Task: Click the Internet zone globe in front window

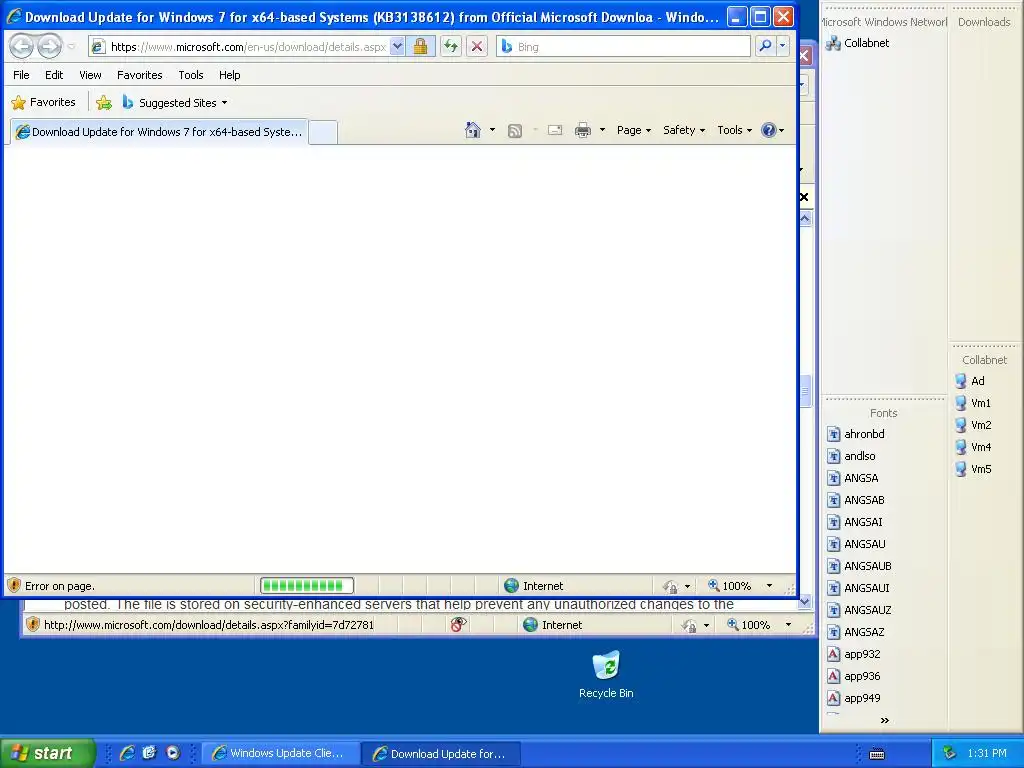Action: pyautogui.click(x=512, y=586)
